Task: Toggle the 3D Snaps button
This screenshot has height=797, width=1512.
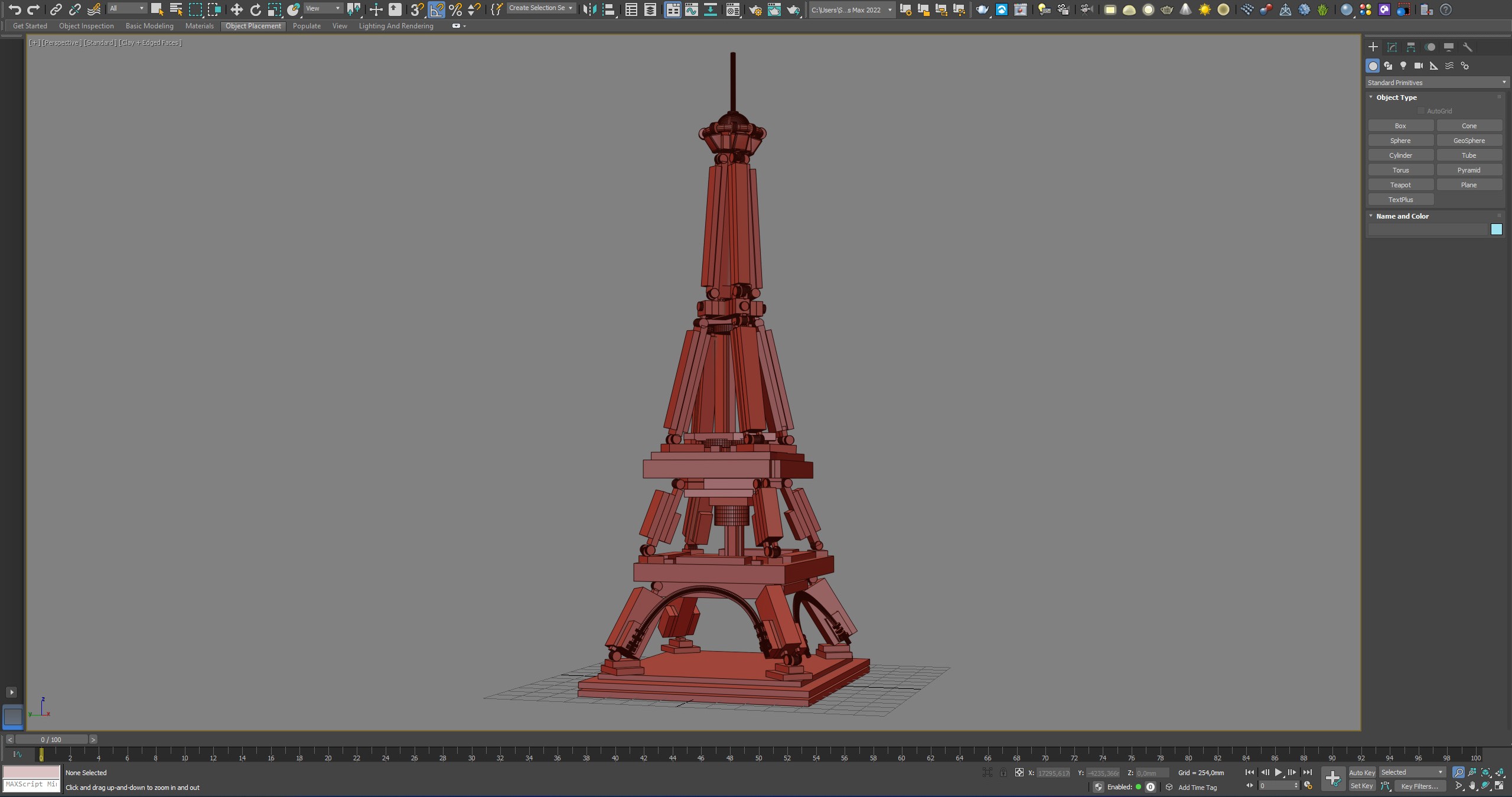Action: [418, 9]
